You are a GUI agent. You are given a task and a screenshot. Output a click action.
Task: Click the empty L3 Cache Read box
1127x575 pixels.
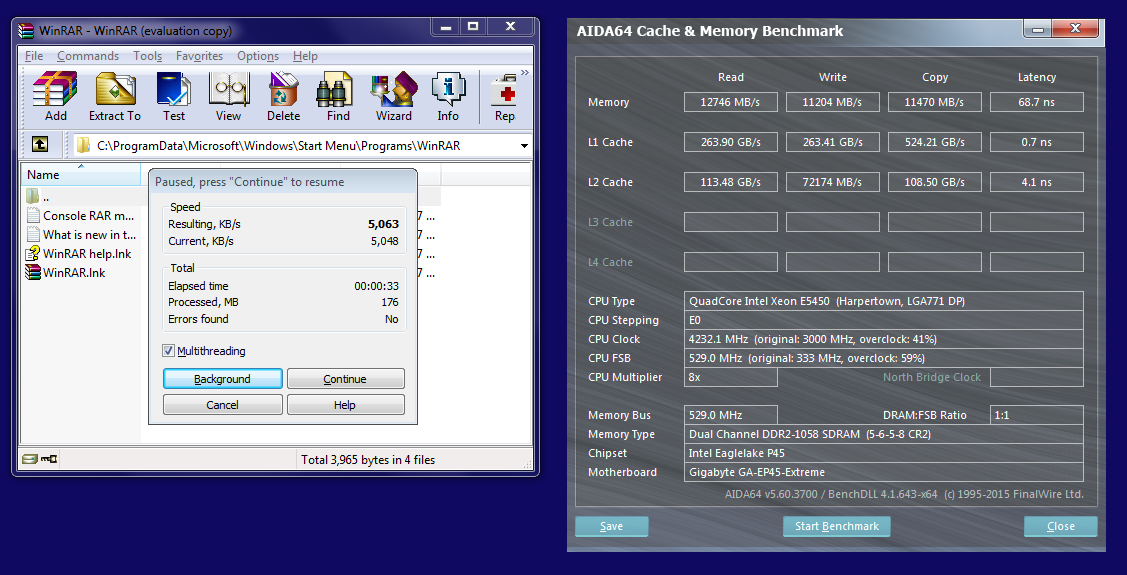730,222
